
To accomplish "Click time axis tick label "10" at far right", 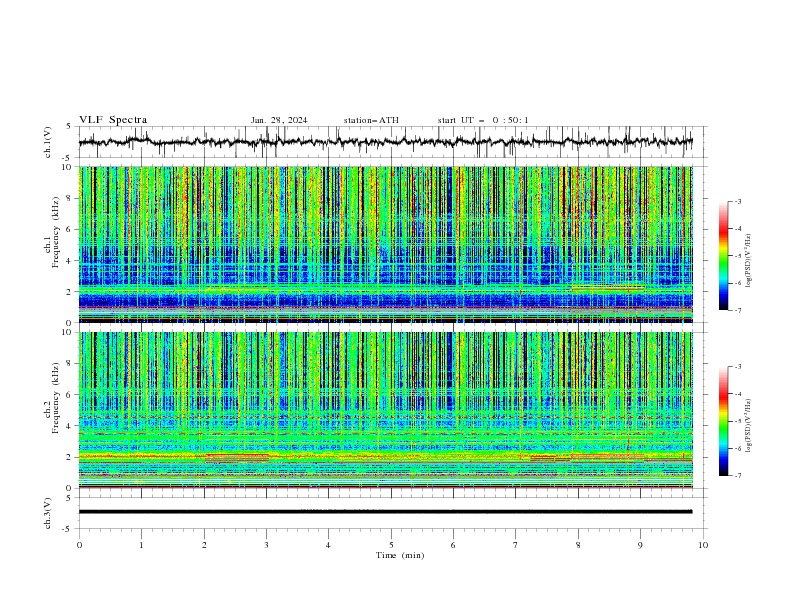I will (703, 545).
